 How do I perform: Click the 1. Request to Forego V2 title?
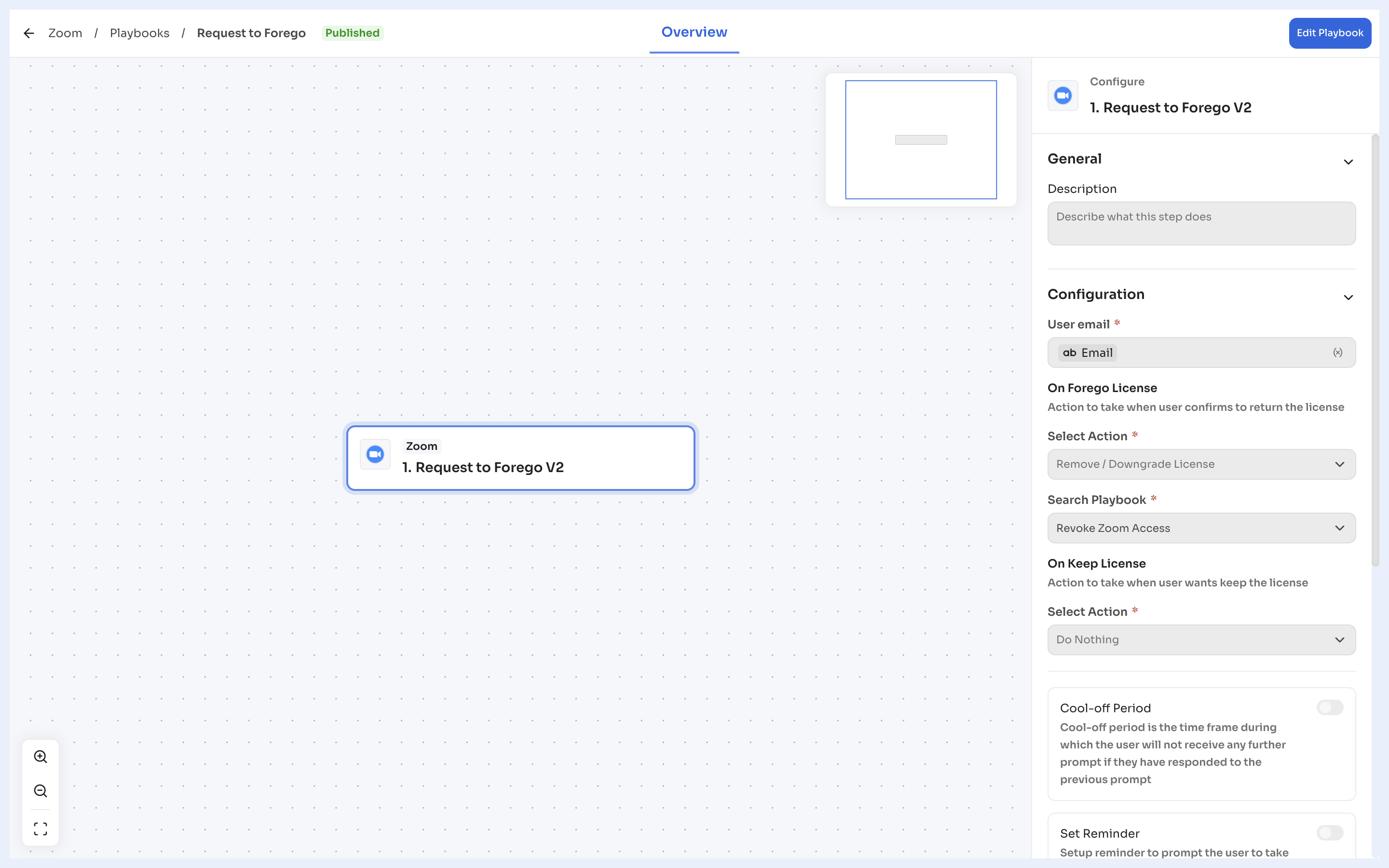click(1171, 108)
